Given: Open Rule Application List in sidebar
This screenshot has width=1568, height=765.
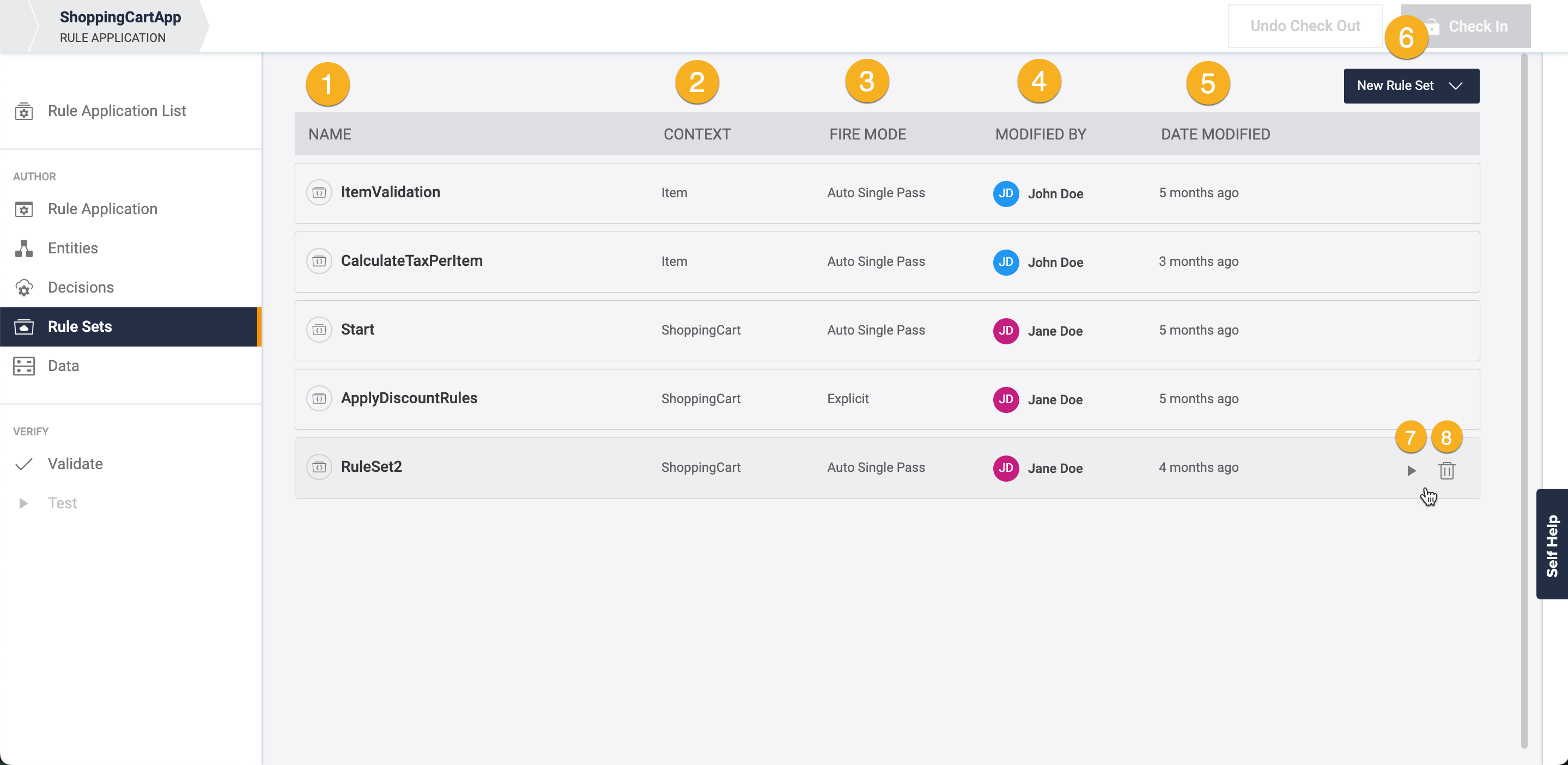Looking at the screenshot, I should (x=116, y=111).
